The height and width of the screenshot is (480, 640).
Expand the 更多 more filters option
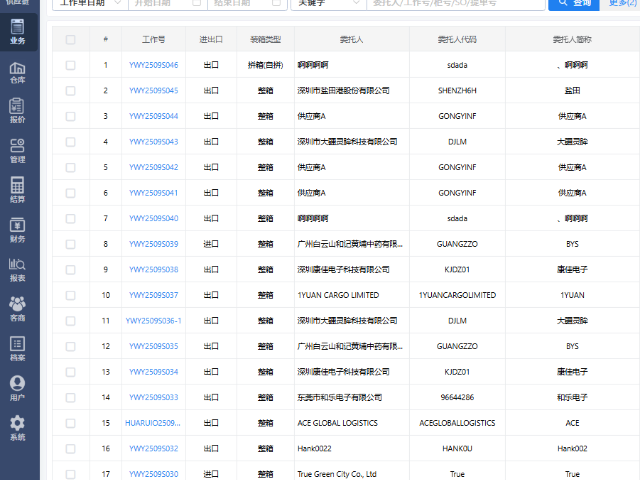(623, 3)
